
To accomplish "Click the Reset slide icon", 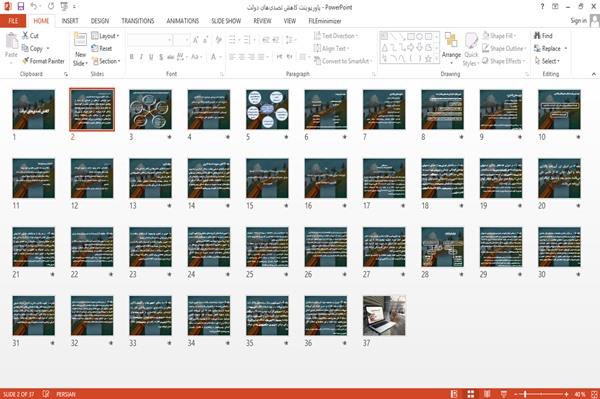I will point(95,48).
